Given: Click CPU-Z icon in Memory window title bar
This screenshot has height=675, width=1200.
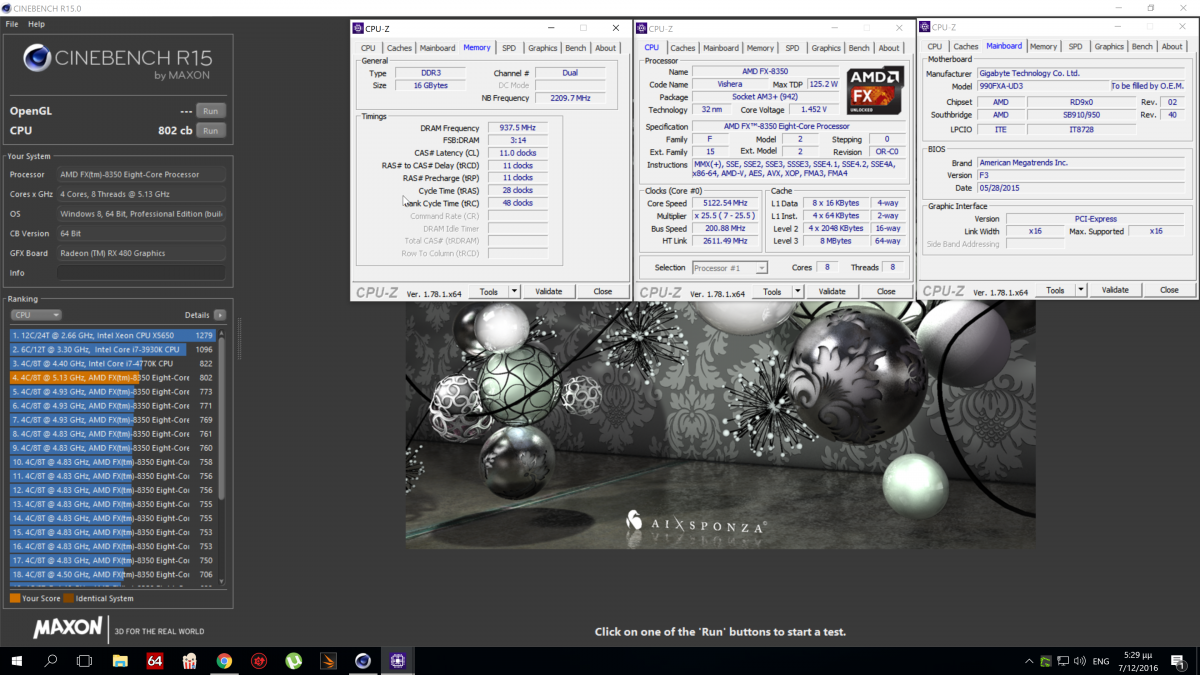Looking at the screenshot, I should (x=359, y=28).
